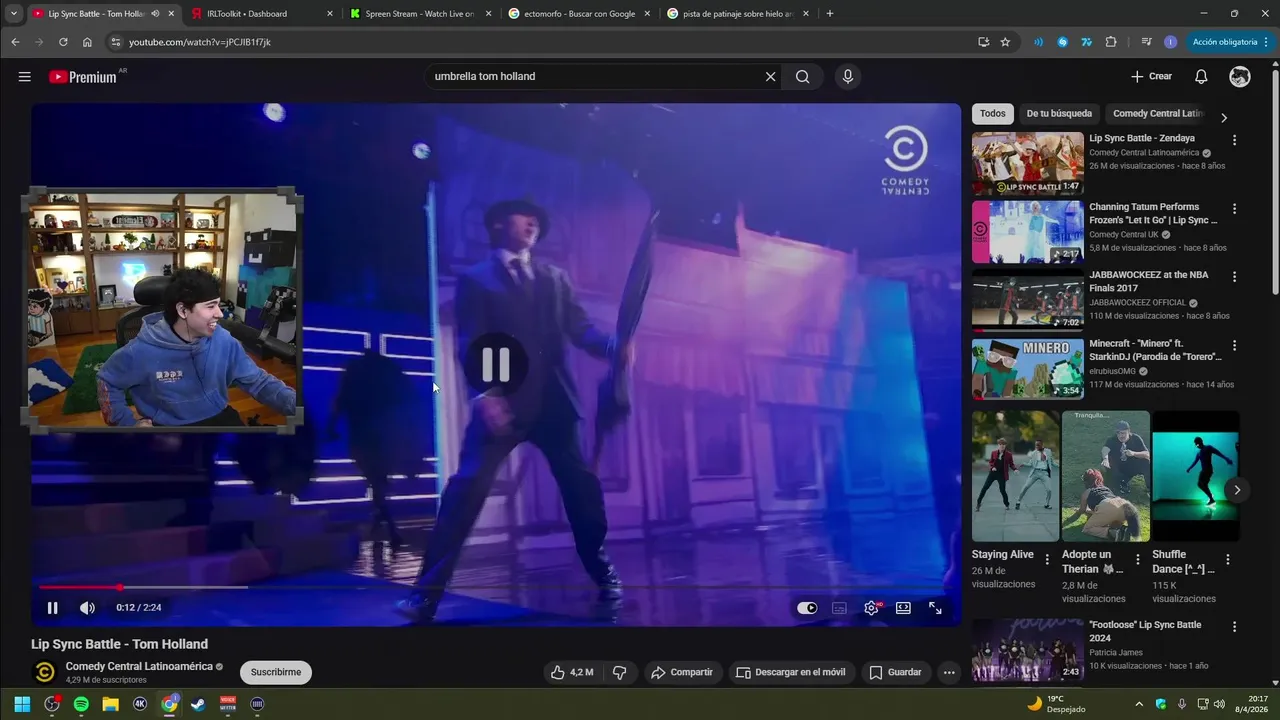Open options for JABBAWOCKEEZ video
Image resolution: width=1280 pixels, height=720 pixels.
tap(1234, 277)
